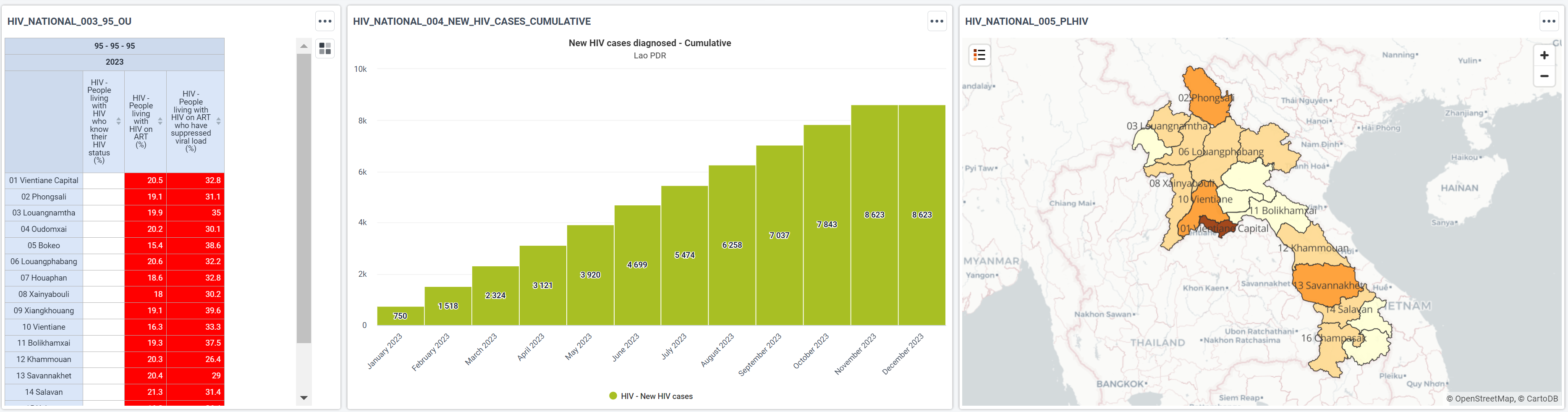Screen dimensions: 1568x412
Task: Open the options menu for HIV_NATIONAL_003_95_OU
Action: pos(325,21)
